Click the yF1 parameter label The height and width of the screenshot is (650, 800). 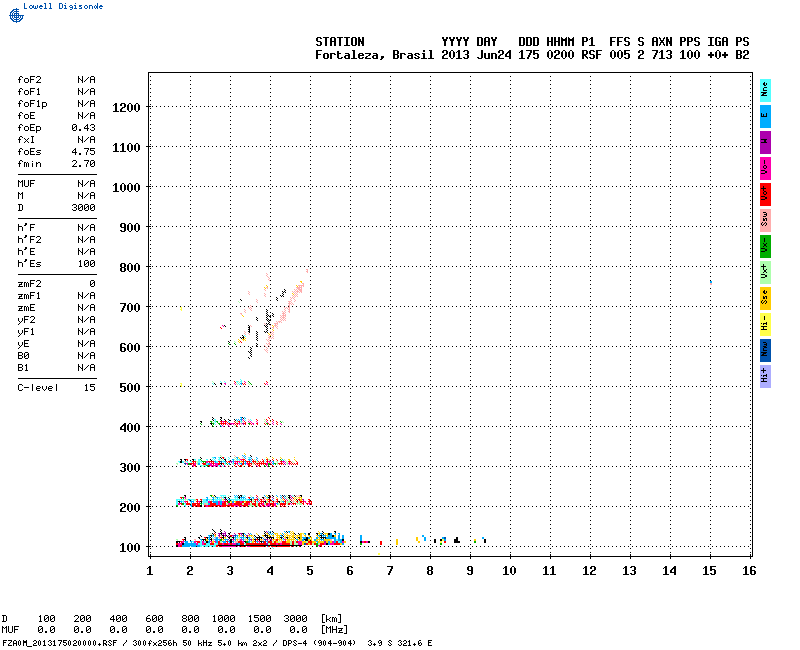26,332
